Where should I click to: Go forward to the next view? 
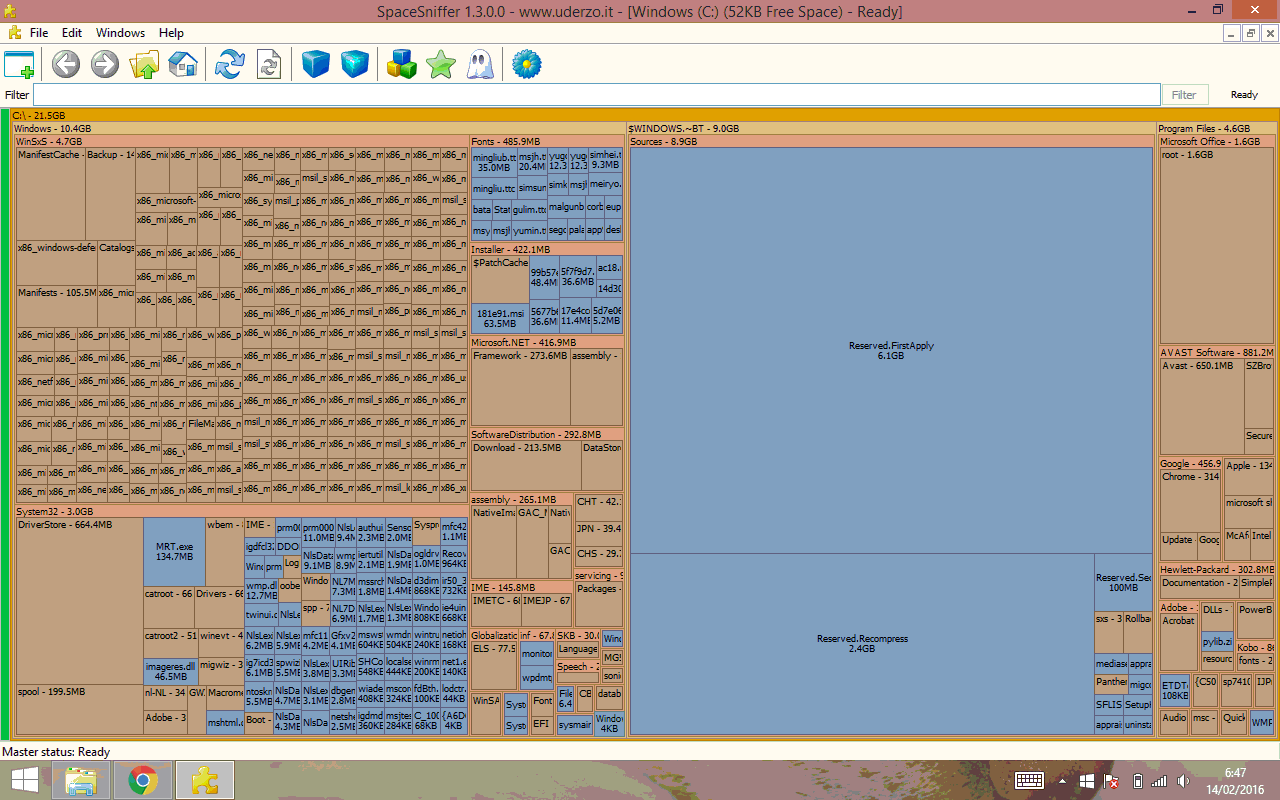pyautogui.click(x=105, y=65)
